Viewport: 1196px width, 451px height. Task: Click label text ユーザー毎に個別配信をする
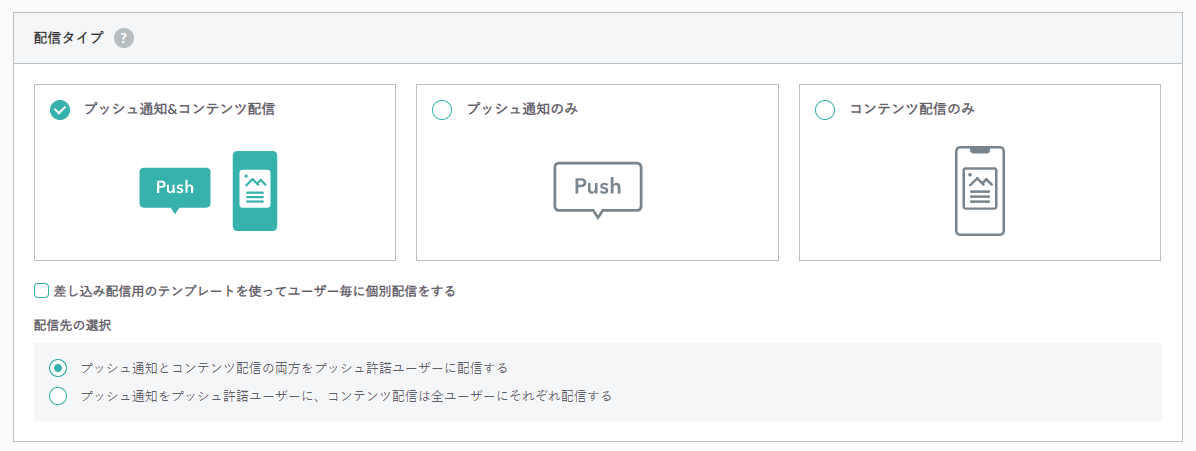(x=370, y=291)
